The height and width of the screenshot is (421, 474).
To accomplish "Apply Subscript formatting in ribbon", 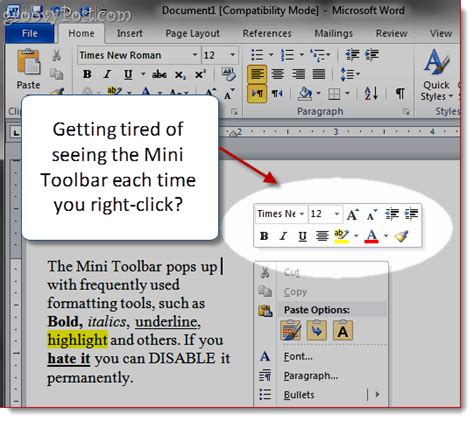I will pyautogui.click(x=180, y=75).
